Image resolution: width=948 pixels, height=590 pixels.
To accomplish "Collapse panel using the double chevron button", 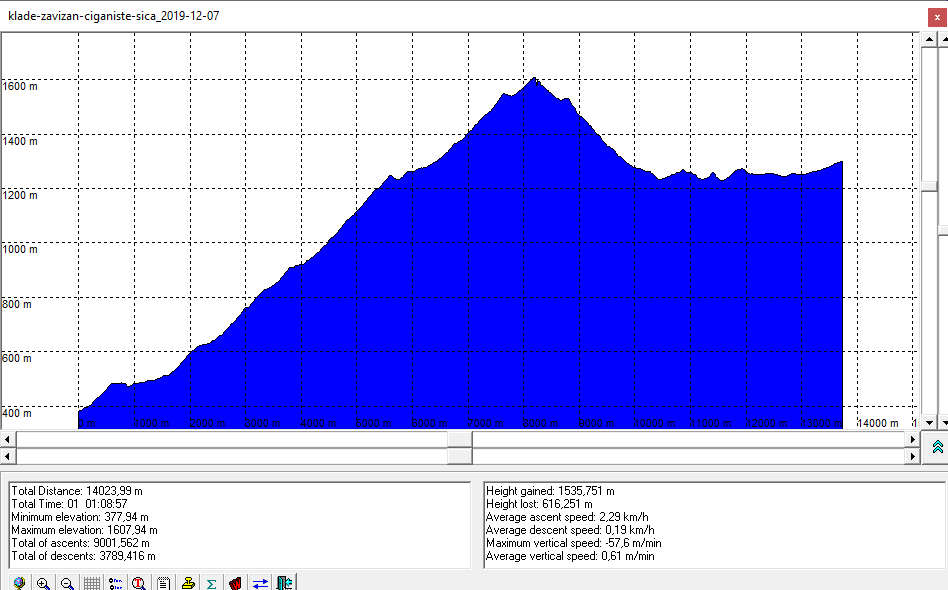I will [937, 447].
